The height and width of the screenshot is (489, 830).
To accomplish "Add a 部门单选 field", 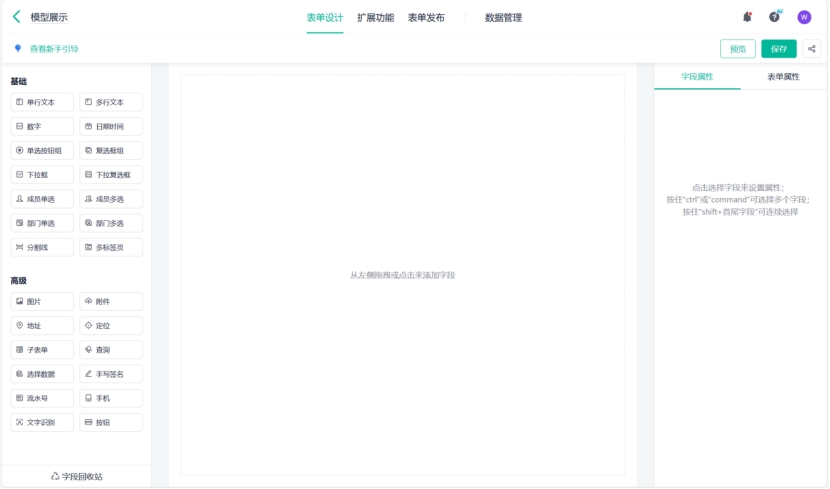I will point(42,223).
